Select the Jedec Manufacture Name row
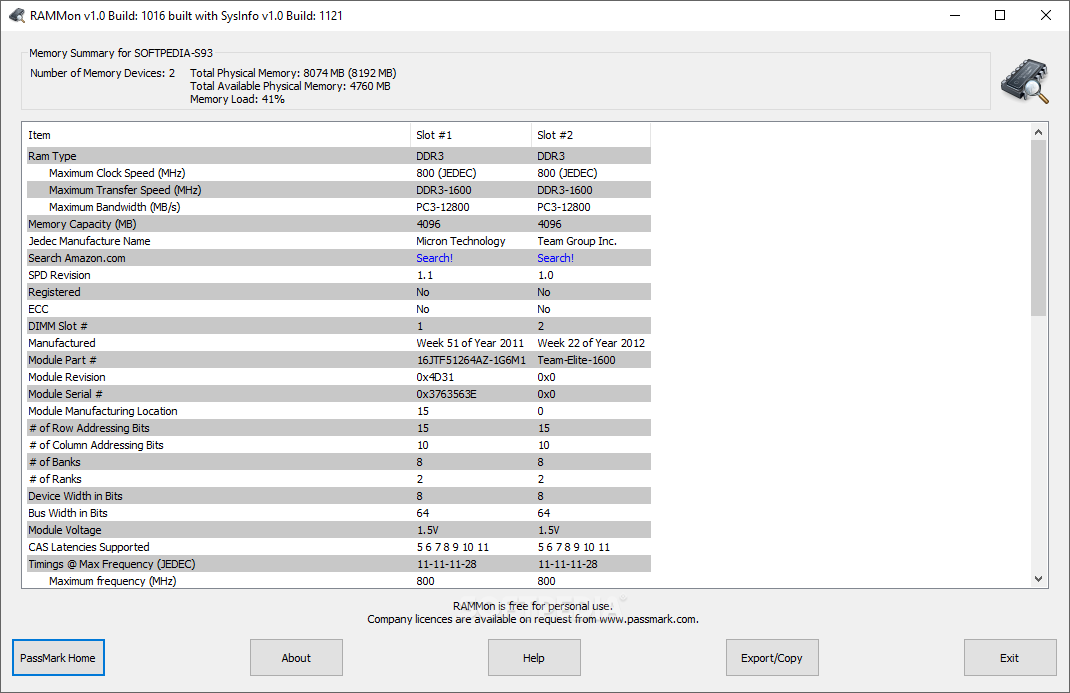Screen dimensions: 1070x693 point(338,241)
